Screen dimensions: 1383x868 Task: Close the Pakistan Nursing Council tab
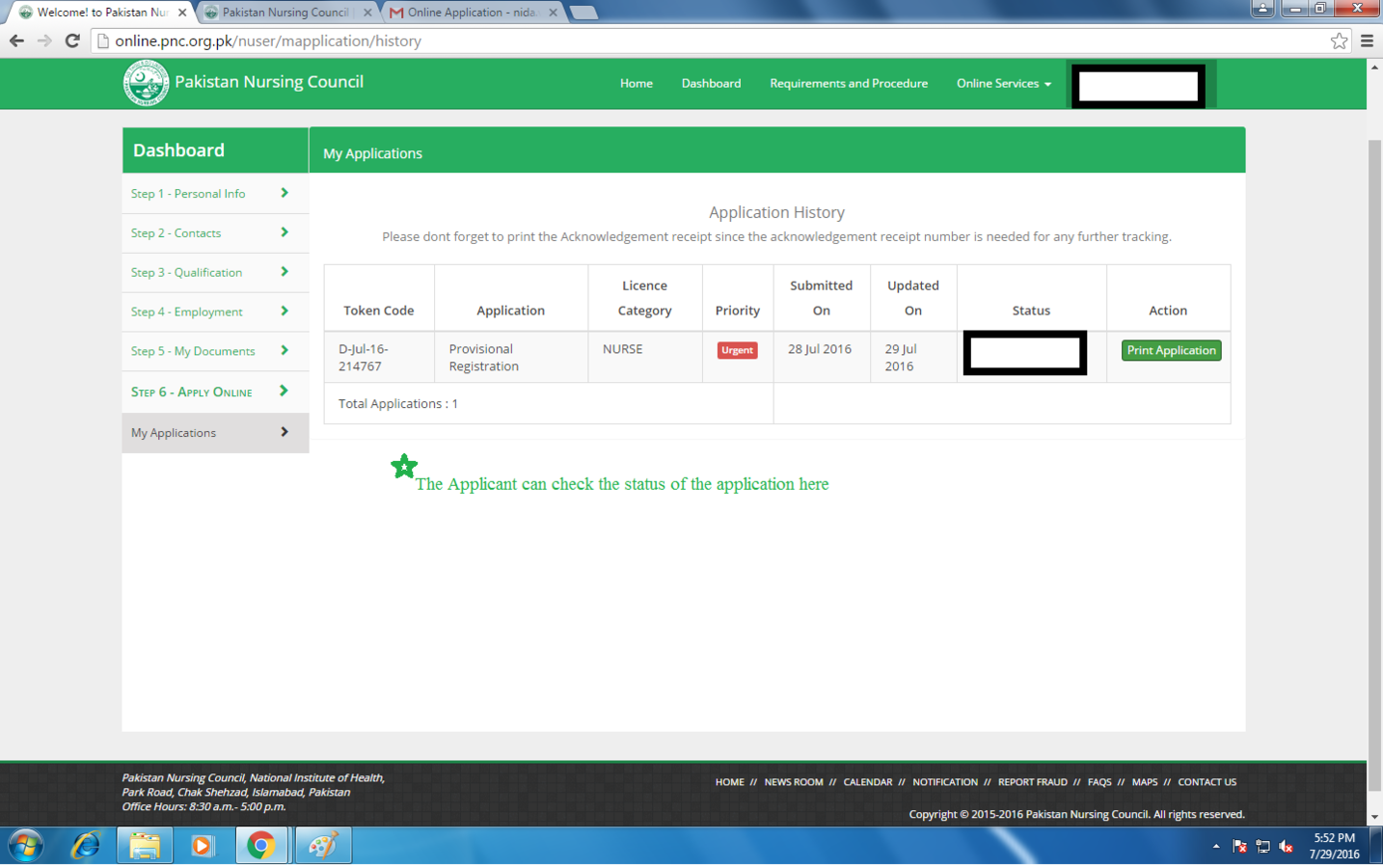pos(367,13)
